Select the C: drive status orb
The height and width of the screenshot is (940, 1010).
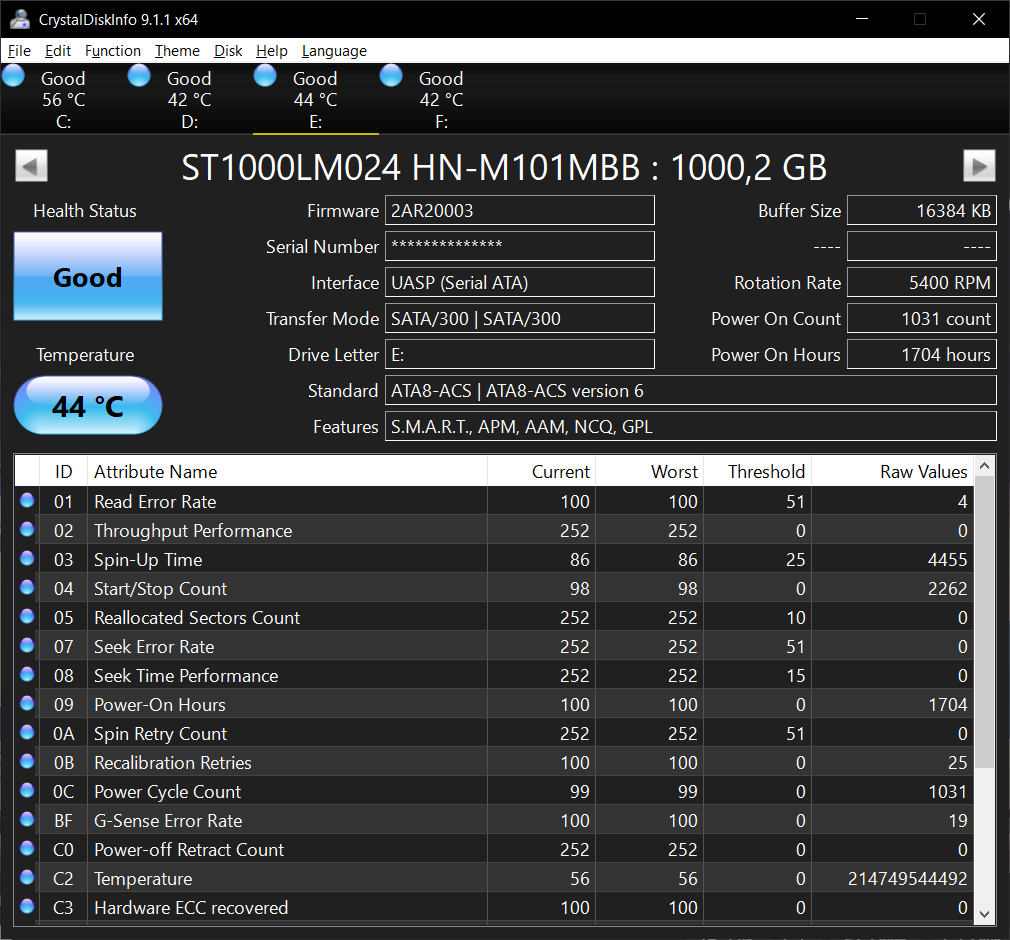point(13,76)
